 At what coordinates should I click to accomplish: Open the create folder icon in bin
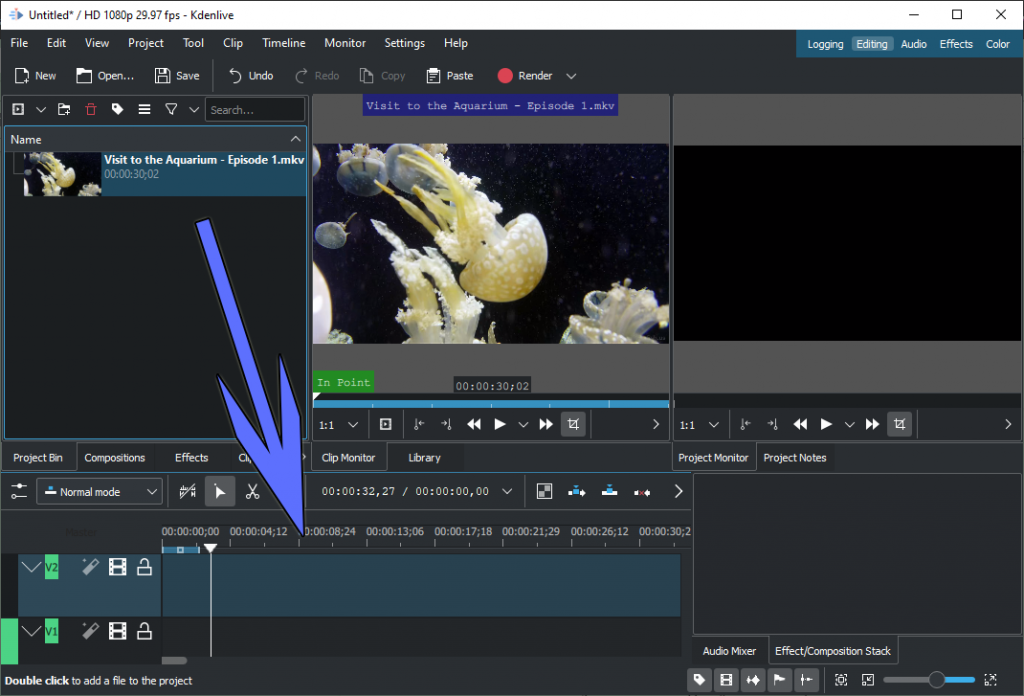pyautogui.click(x=64, y=110)
